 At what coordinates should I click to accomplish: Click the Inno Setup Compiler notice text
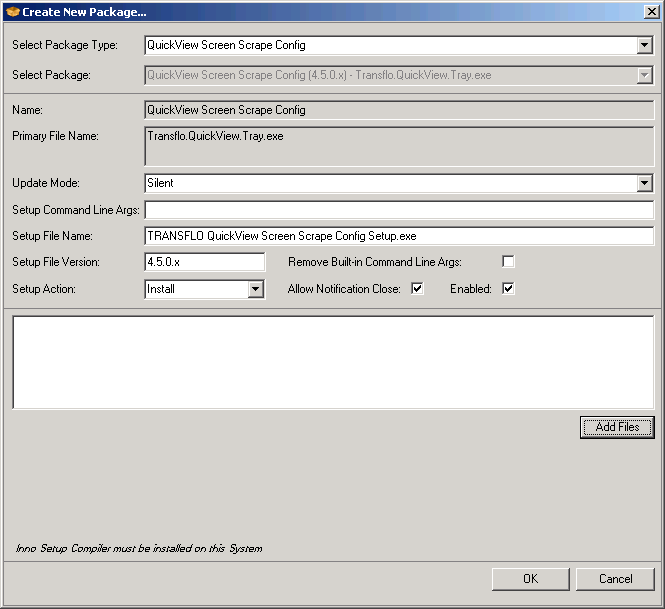coord(139,549)
